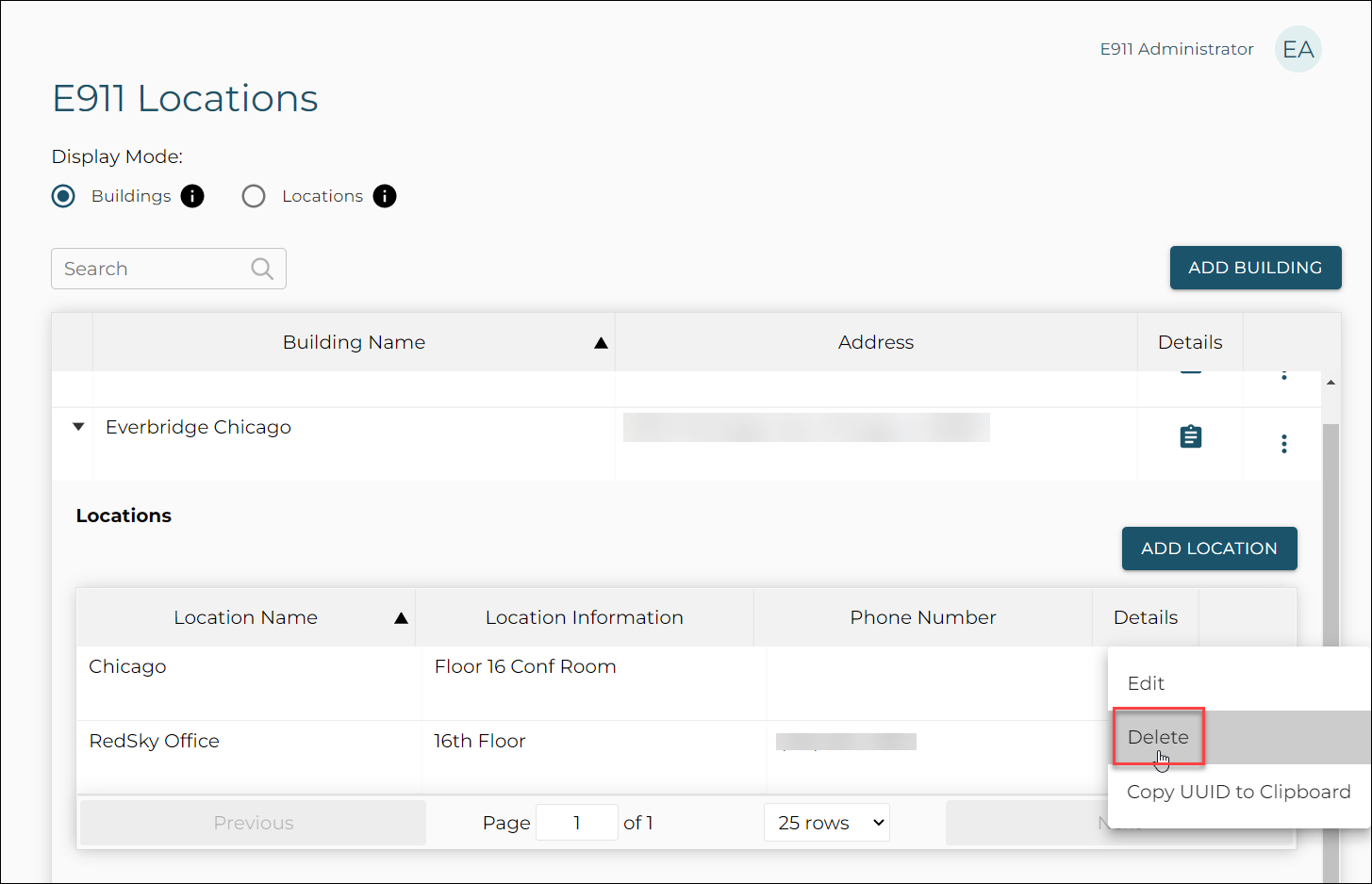Select Copy UUID to Clipboard
Image resolution: width=1372 pixels, height=884 pixels.
[1238, 792]
